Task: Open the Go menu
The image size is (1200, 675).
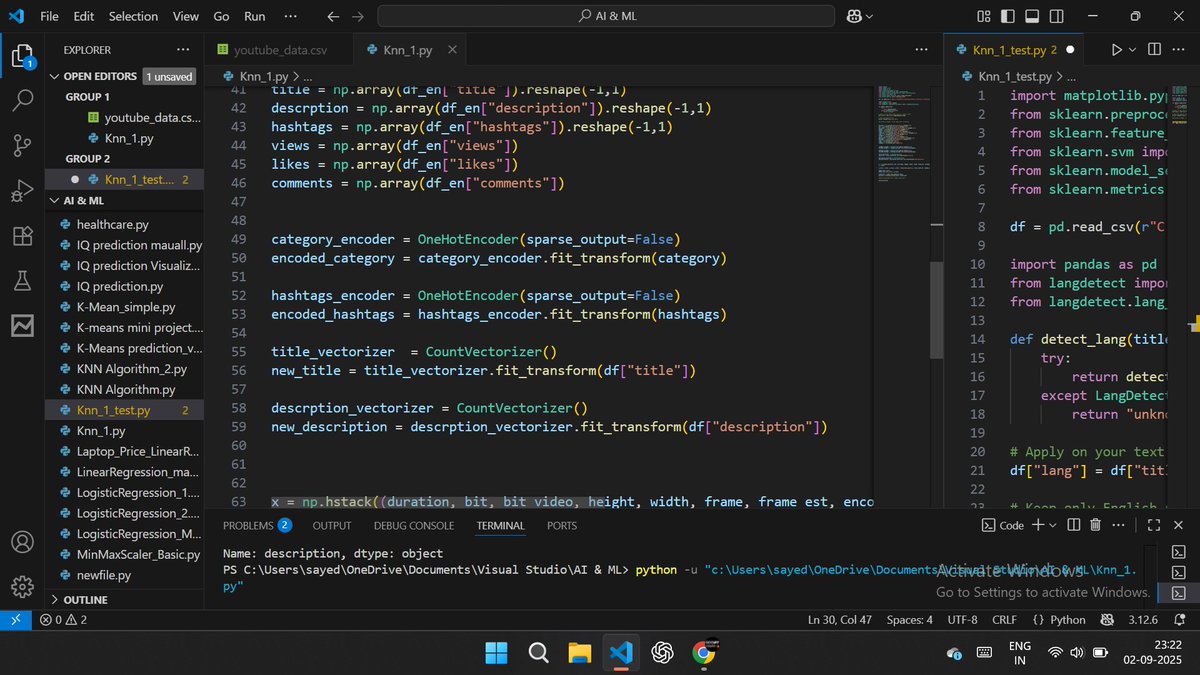Action: 222,17
